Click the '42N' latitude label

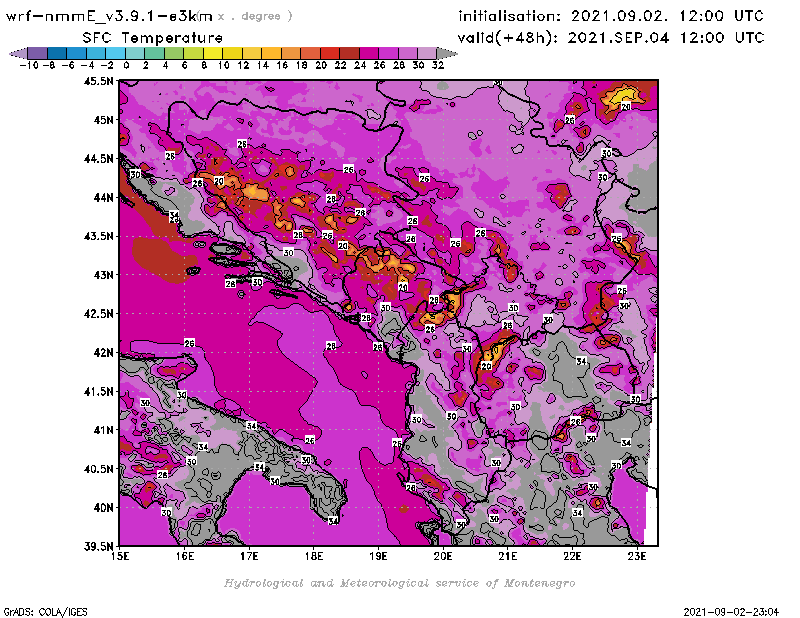point(103,353)
